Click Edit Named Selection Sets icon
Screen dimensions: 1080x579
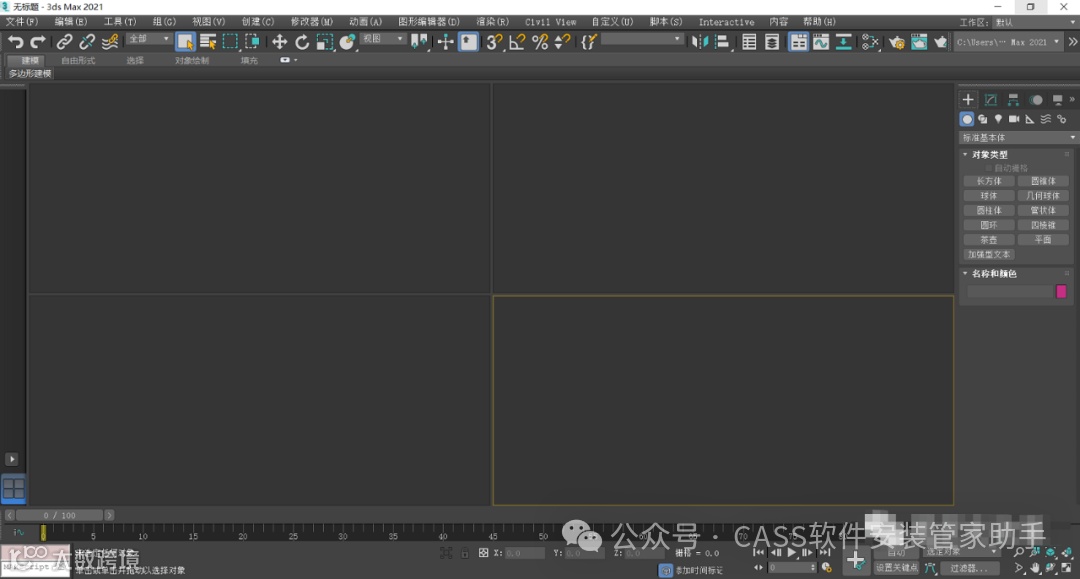point(588,42)
